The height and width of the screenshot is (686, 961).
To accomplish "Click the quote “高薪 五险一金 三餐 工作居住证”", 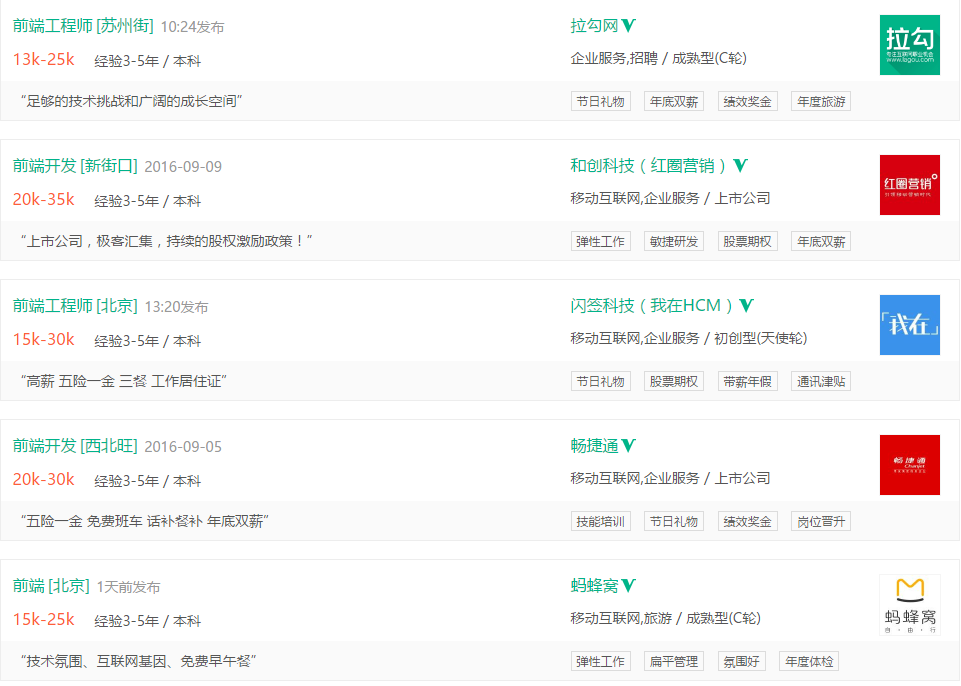I will pos(123,381).
